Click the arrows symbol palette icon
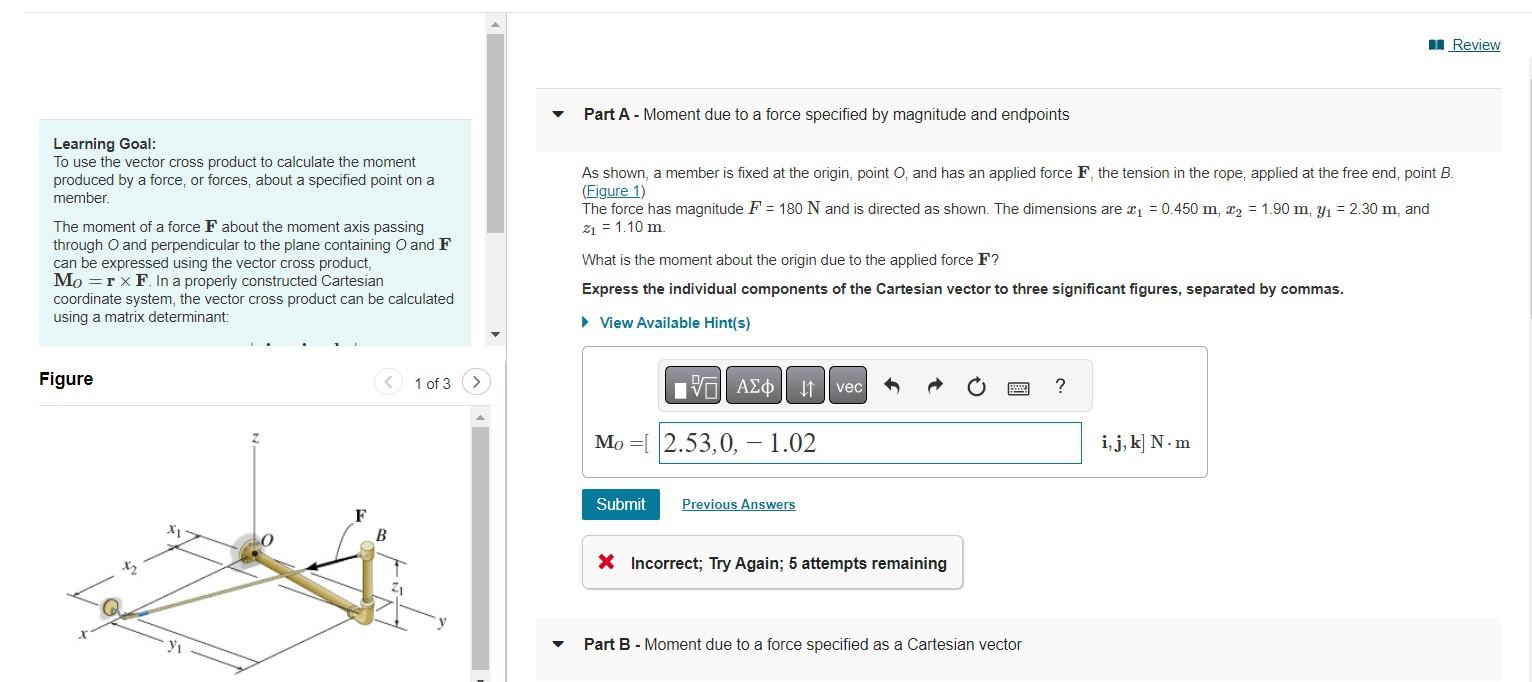The image size is (1532, 682). pos(805,385)
